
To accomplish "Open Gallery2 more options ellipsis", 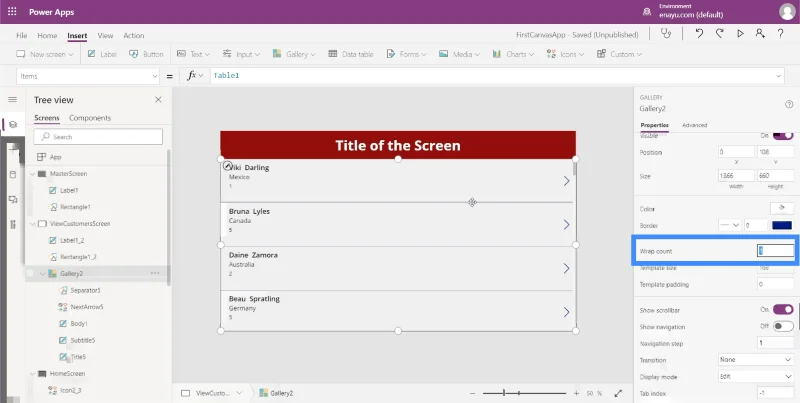I will tap(155, 273).
